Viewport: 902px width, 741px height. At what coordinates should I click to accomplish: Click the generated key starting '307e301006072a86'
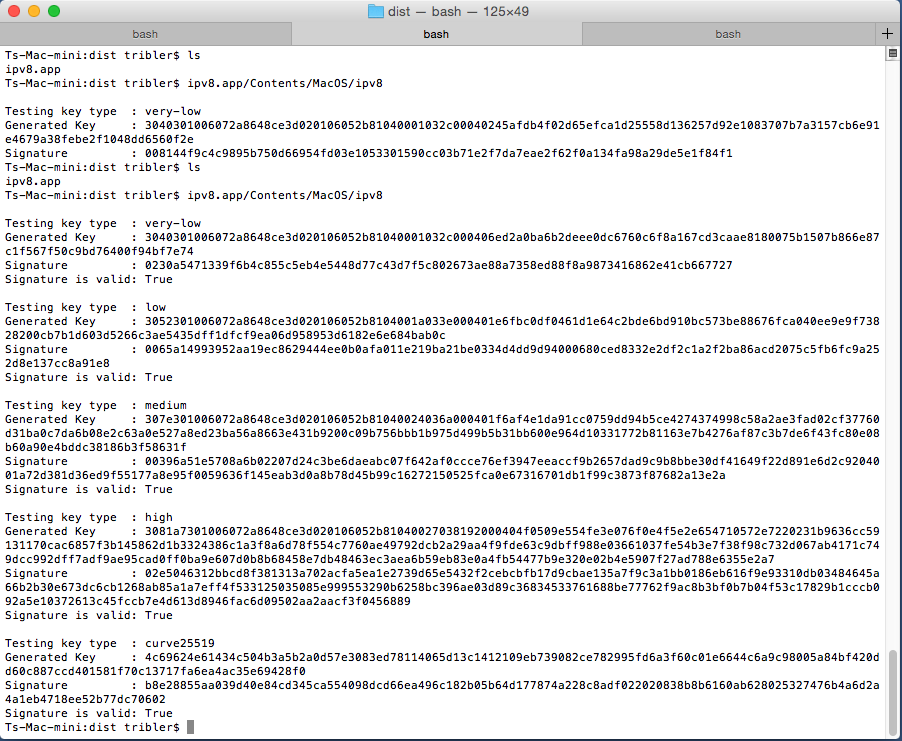(512, 419)
